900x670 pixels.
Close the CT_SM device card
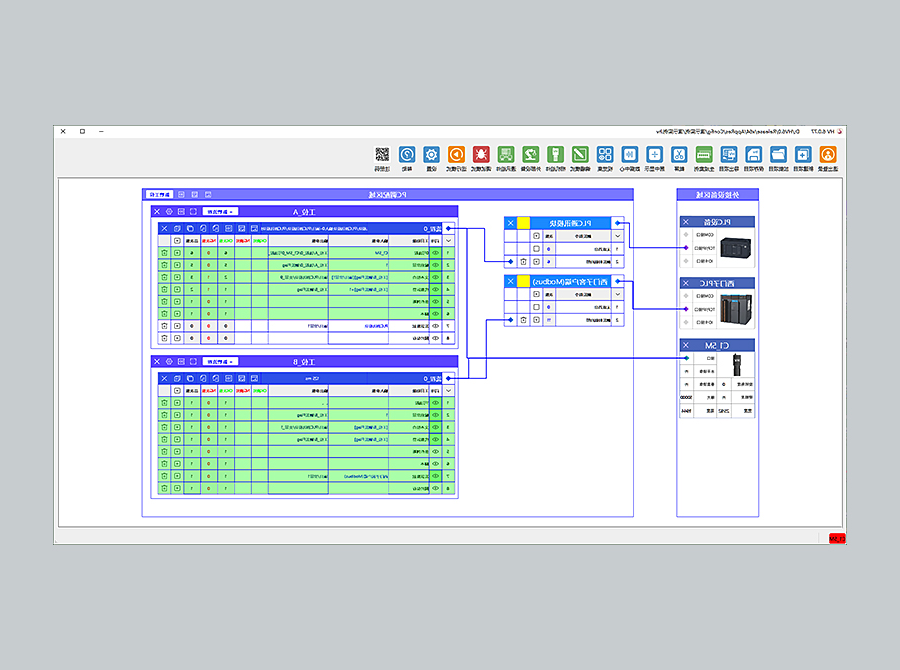(685, 345)
